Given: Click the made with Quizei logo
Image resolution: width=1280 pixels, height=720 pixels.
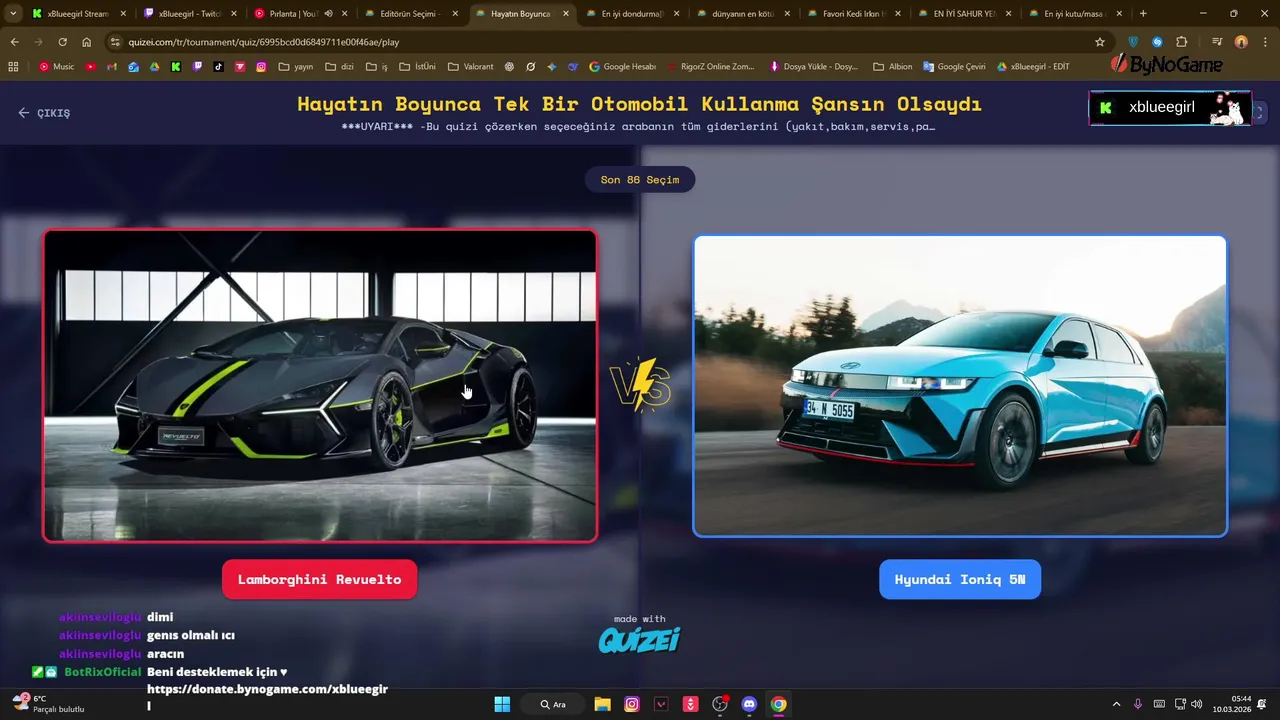Looking at the screenshot, I should tap(640, 634).
